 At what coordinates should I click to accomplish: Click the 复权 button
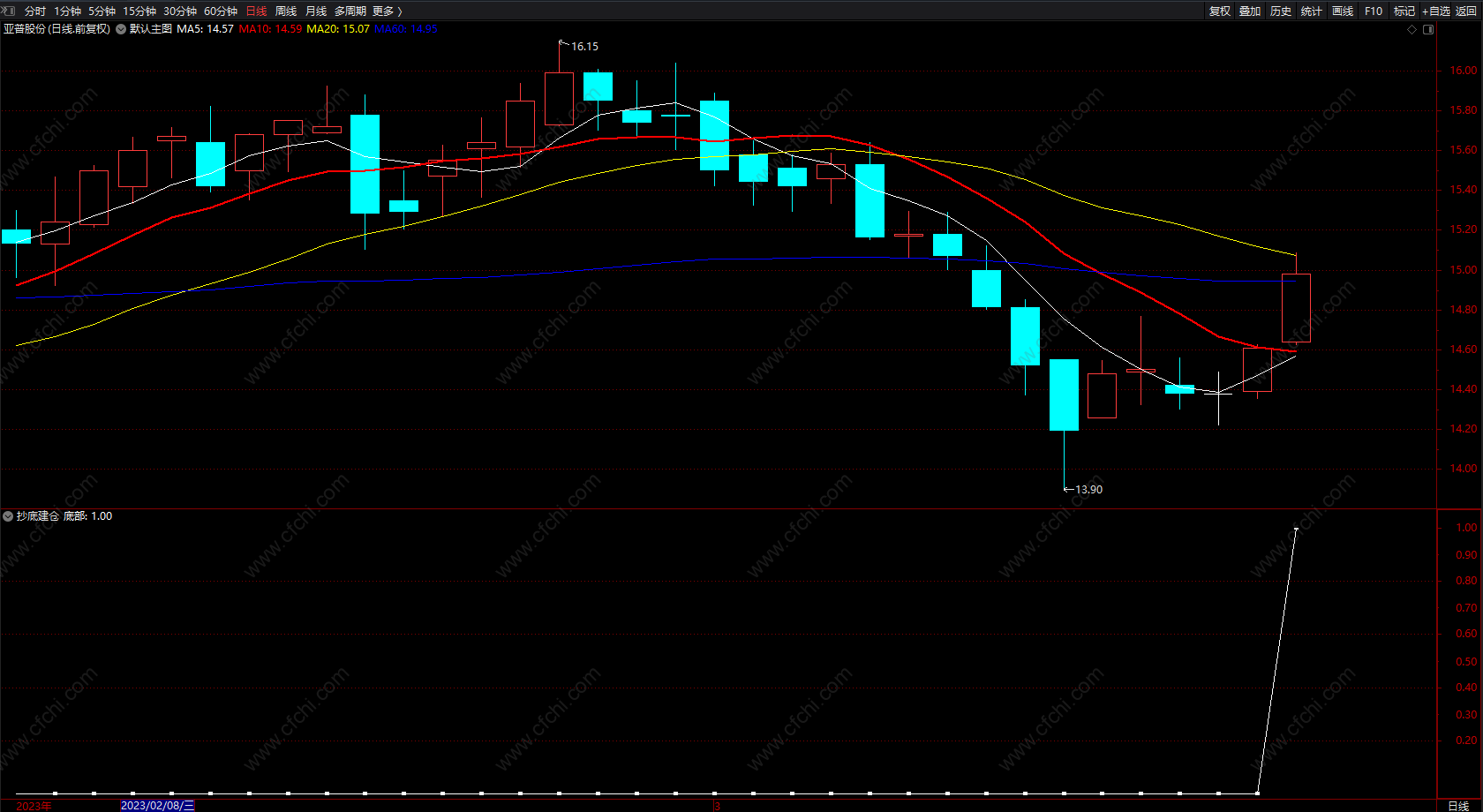pos(1220,11)
